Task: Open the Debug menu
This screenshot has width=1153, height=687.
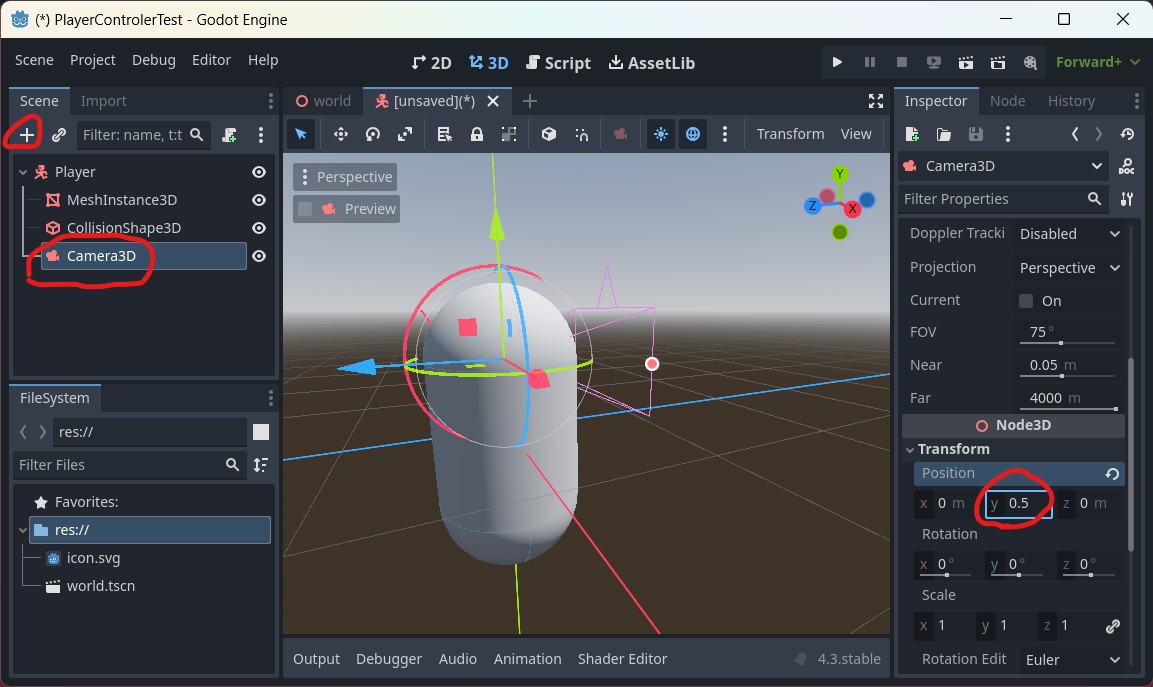Action: coord(153,60)
